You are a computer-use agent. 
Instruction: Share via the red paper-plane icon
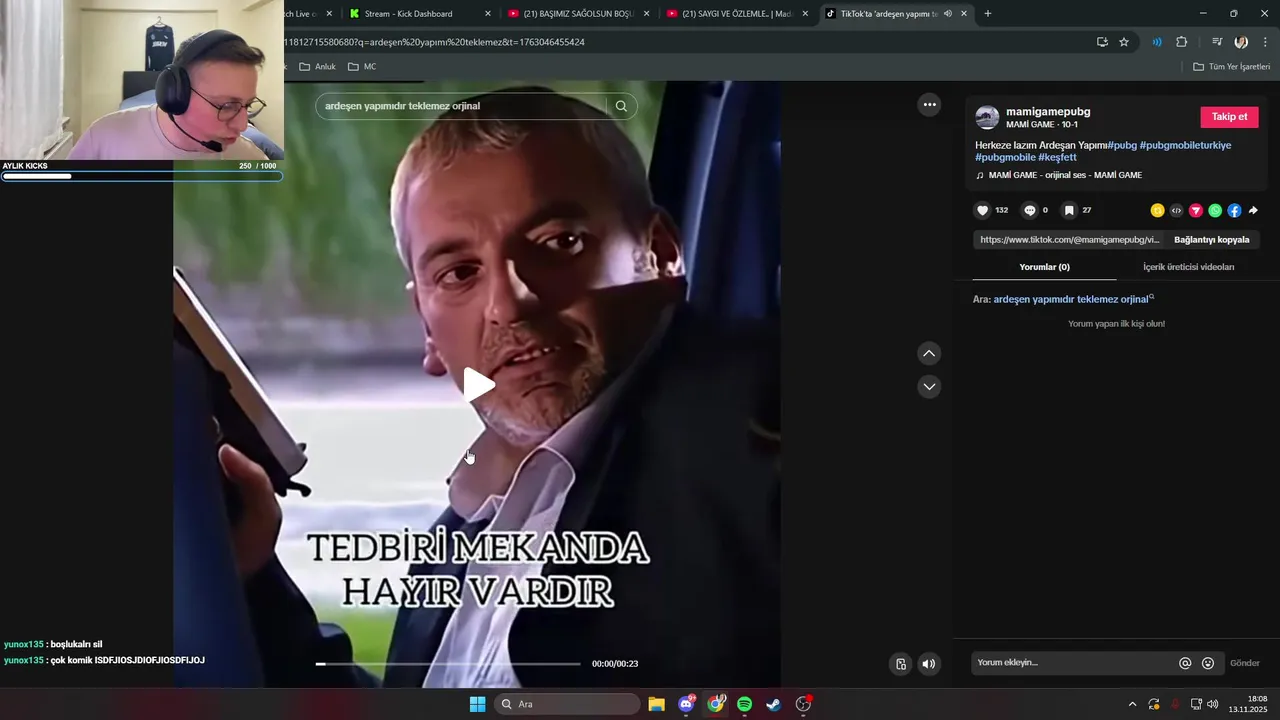(x=1195, y=210)
